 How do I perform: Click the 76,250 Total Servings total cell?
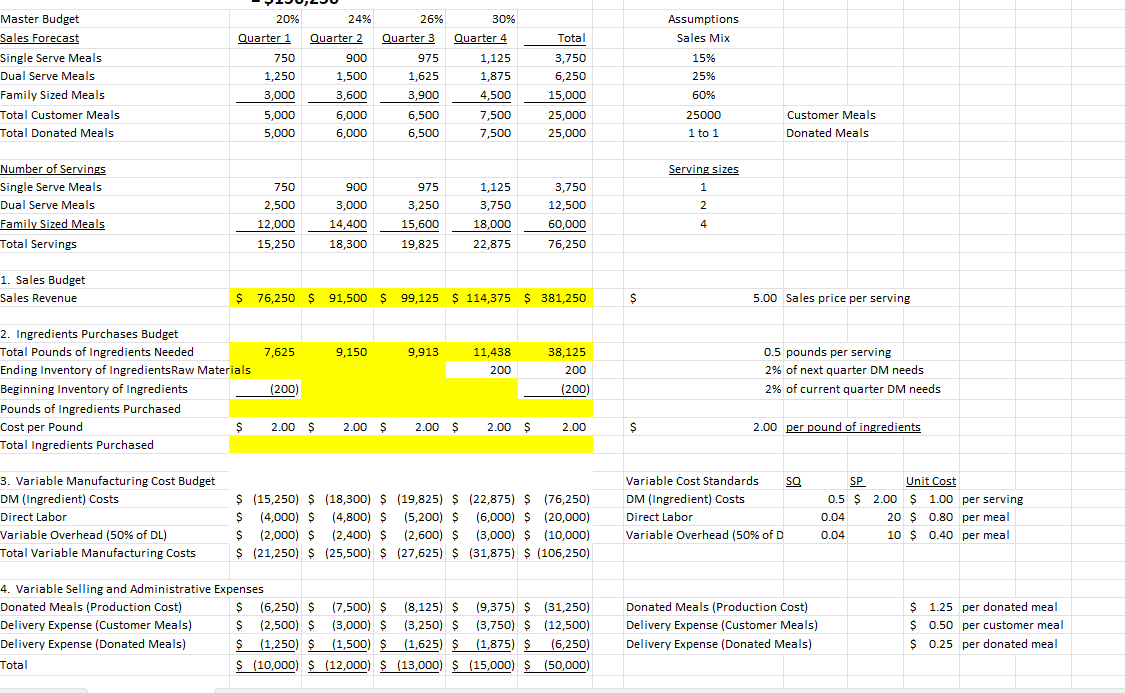[567, 244]
